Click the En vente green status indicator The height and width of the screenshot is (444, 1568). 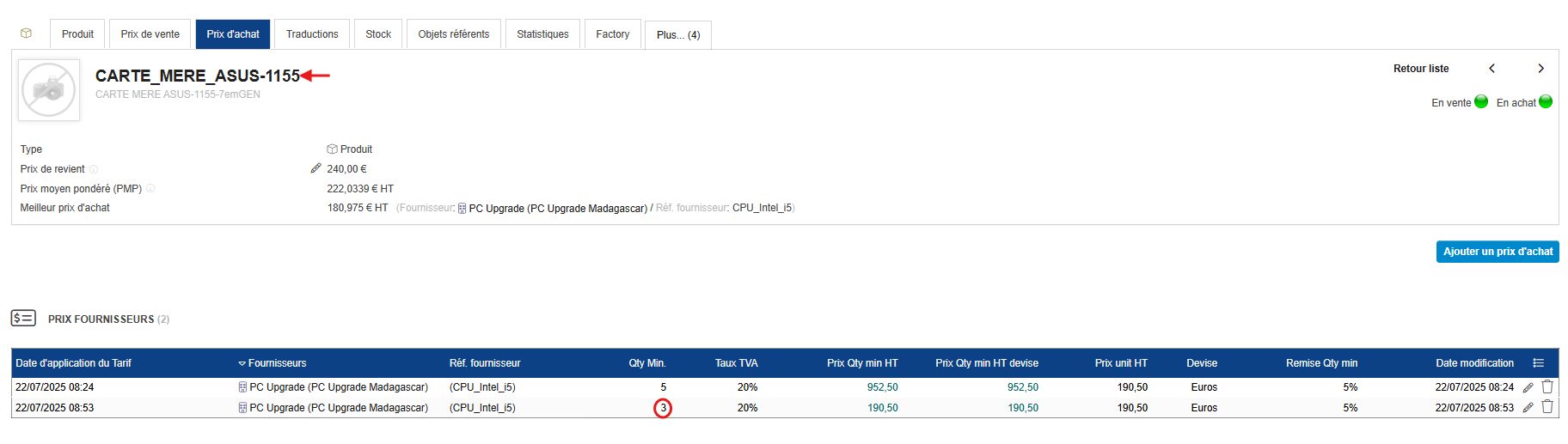point(1481,101)
